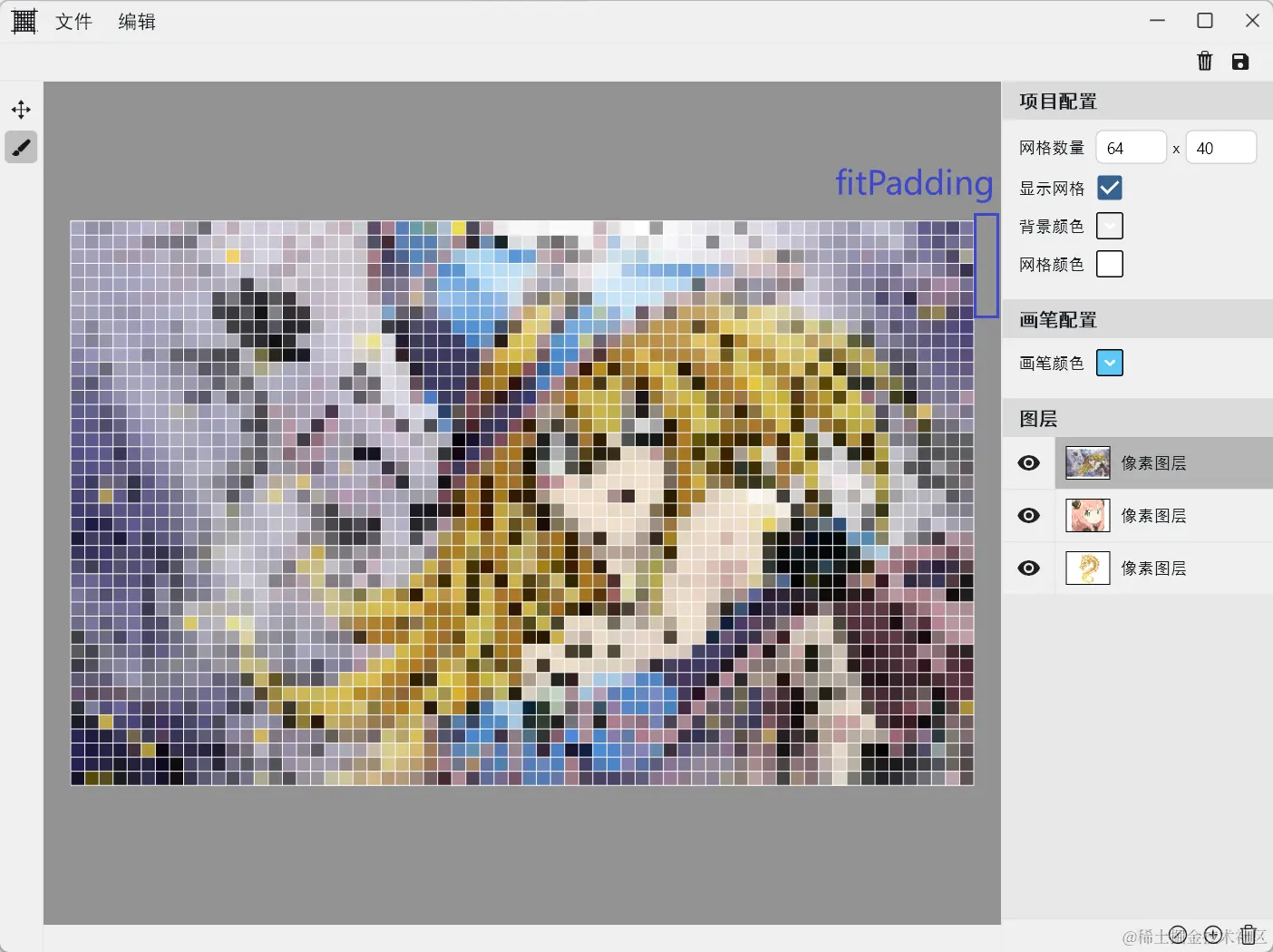Viewport: 1273px width, 952px height.
Task: Click the 项目配置 section header
Action: (1138, 101)
